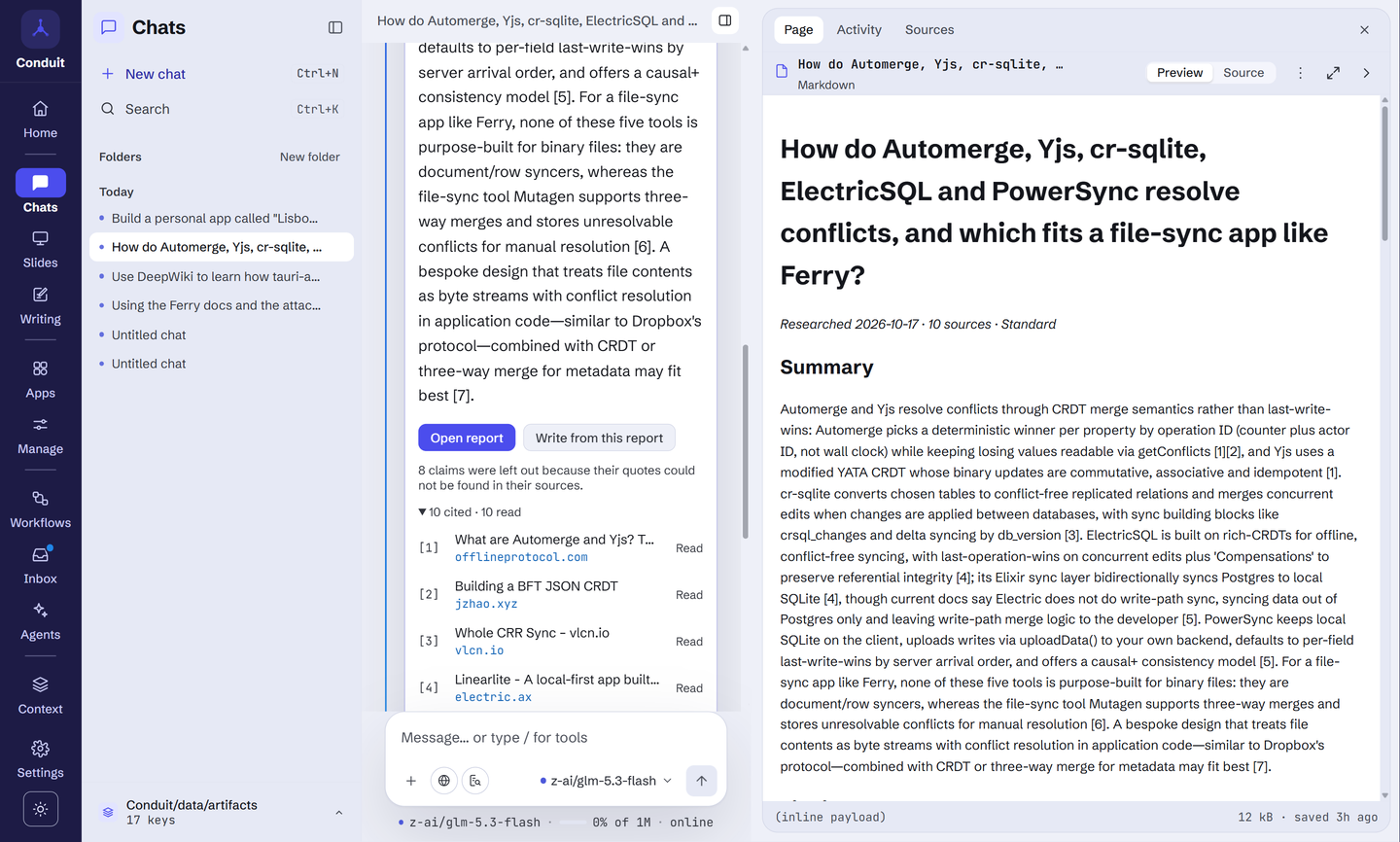Click the report page scrollbar
The width and height of the screenshot is (1400, 842).
(1385, 173)
